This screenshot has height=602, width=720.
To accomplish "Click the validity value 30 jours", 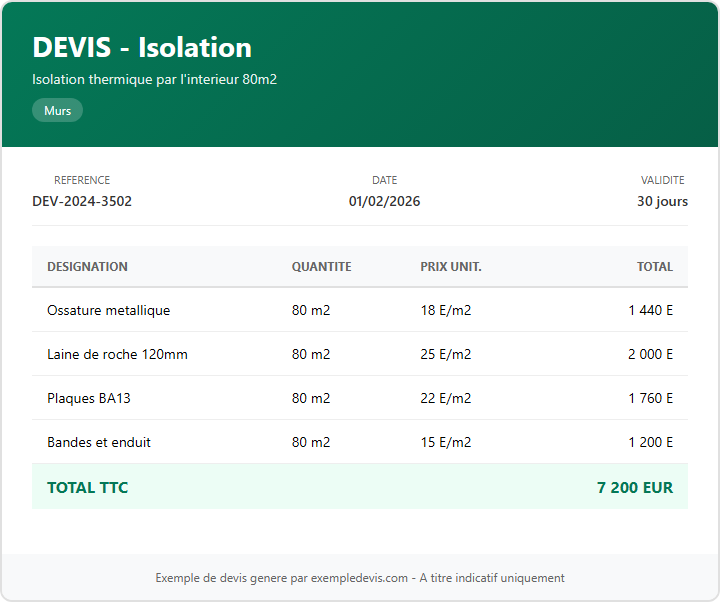I will (x=662, y=201).
